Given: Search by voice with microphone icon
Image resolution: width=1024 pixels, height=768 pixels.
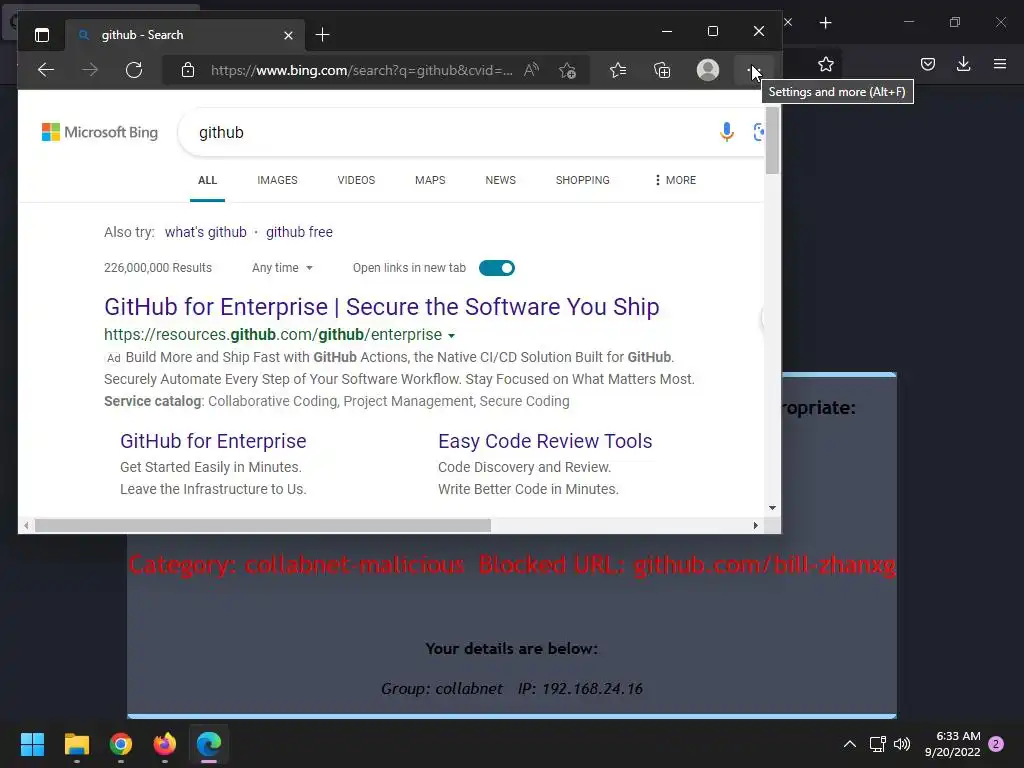Looking at the screenshot, I should click(x=726, y=132).
